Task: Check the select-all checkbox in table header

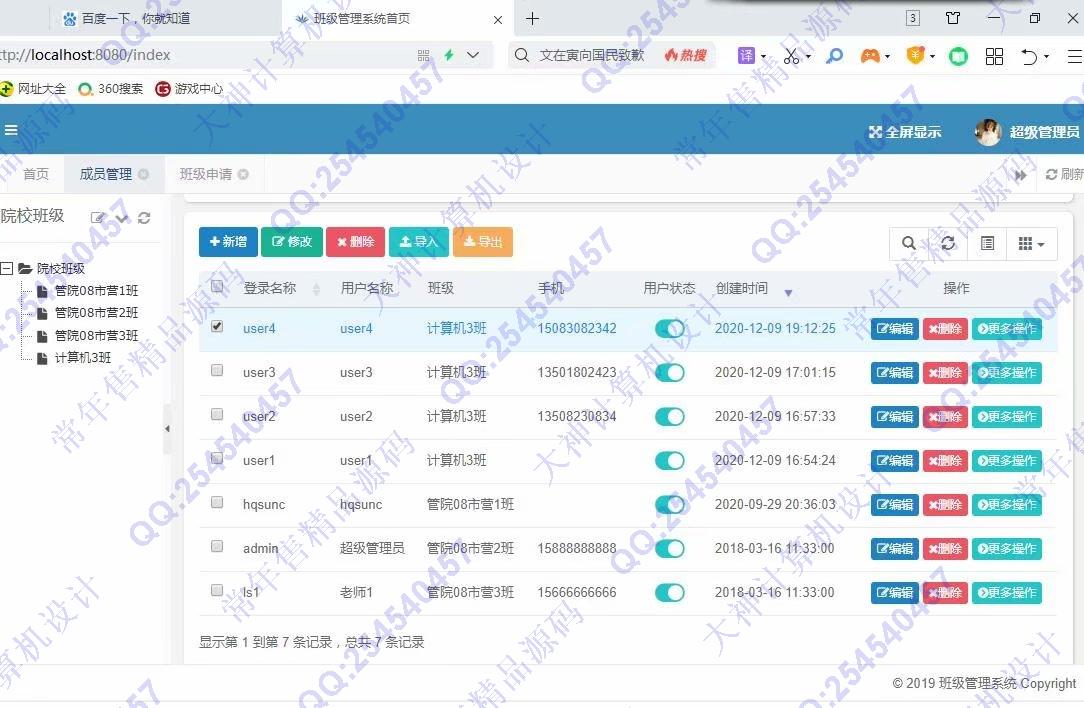Action: [x=217, y=287]
